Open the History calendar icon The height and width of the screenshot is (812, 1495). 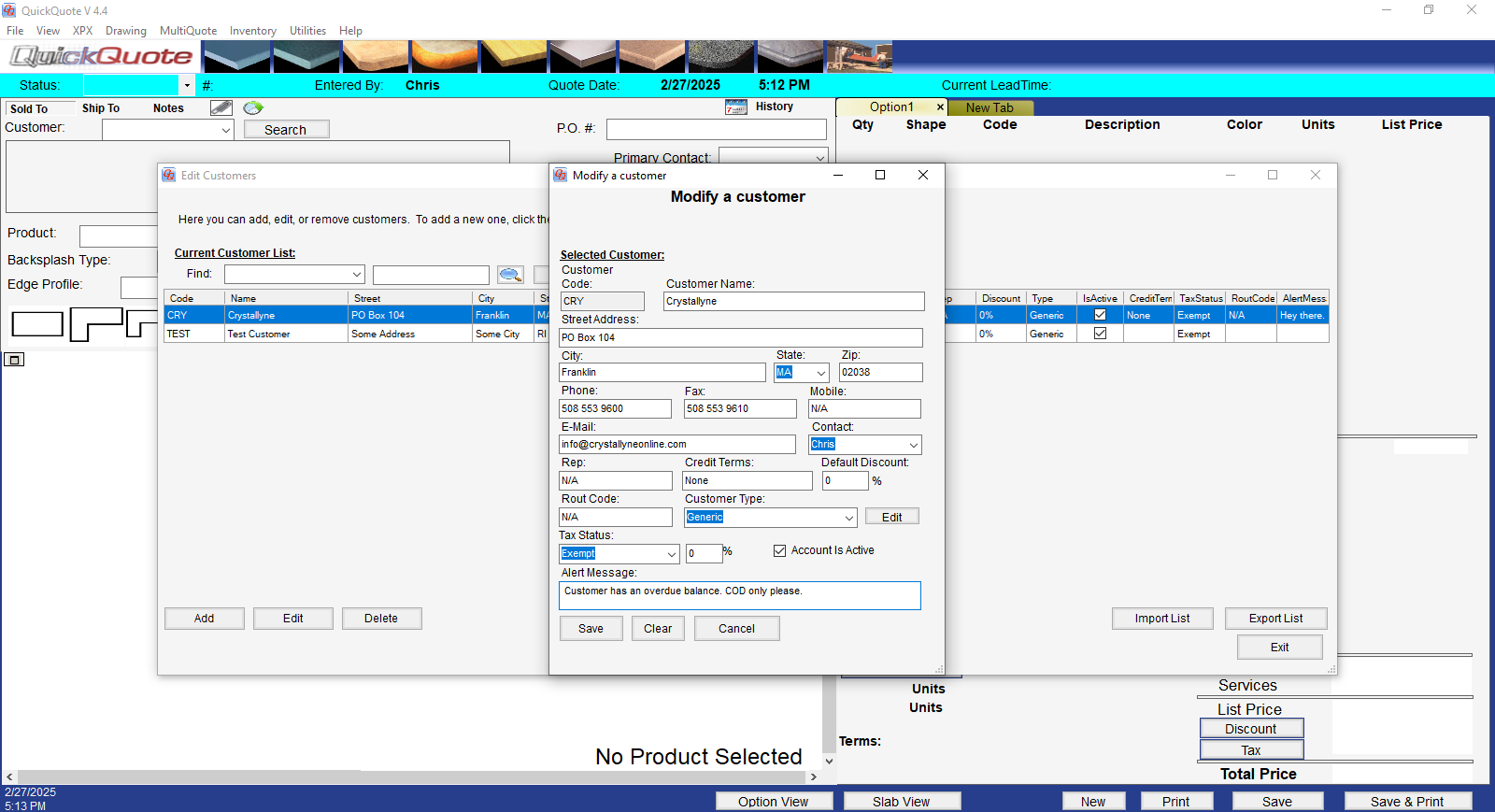736,107
